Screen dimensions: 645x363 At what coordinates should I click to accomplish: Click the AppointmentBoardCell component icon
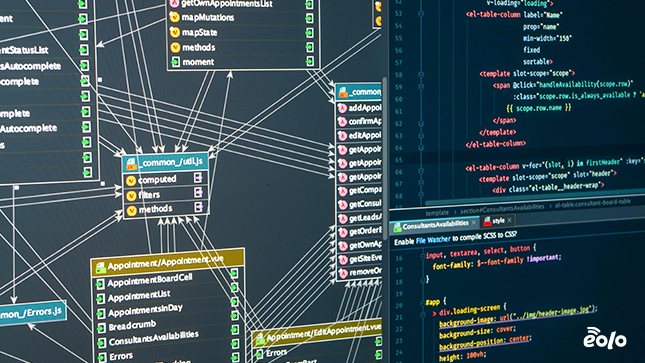[100, 284]
